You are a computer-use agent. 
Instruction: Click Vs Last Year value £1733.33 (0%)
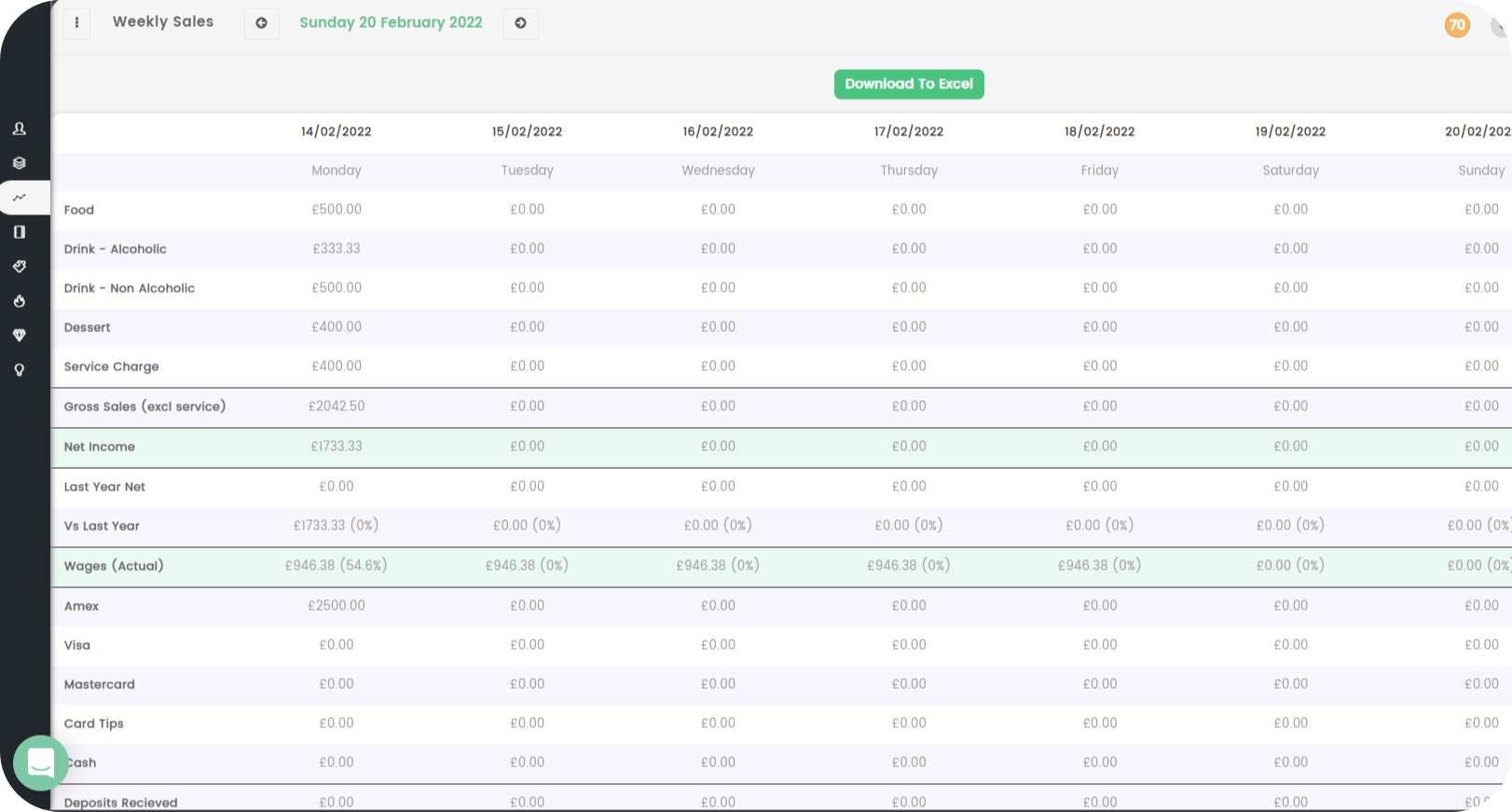pos(337,526)
